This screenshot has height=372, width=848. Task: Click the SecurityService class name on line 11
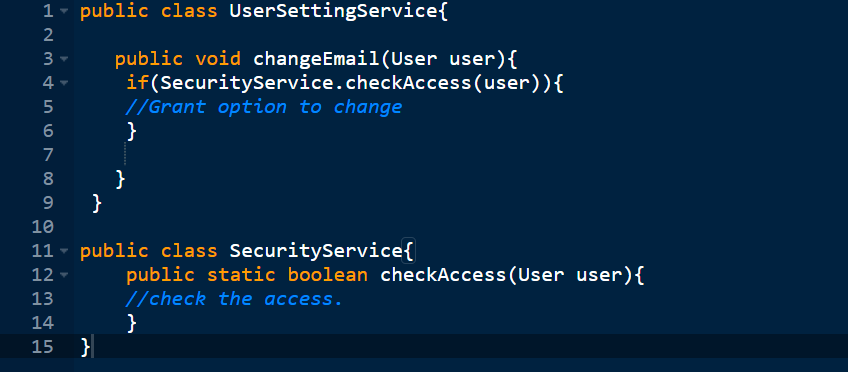316,251
